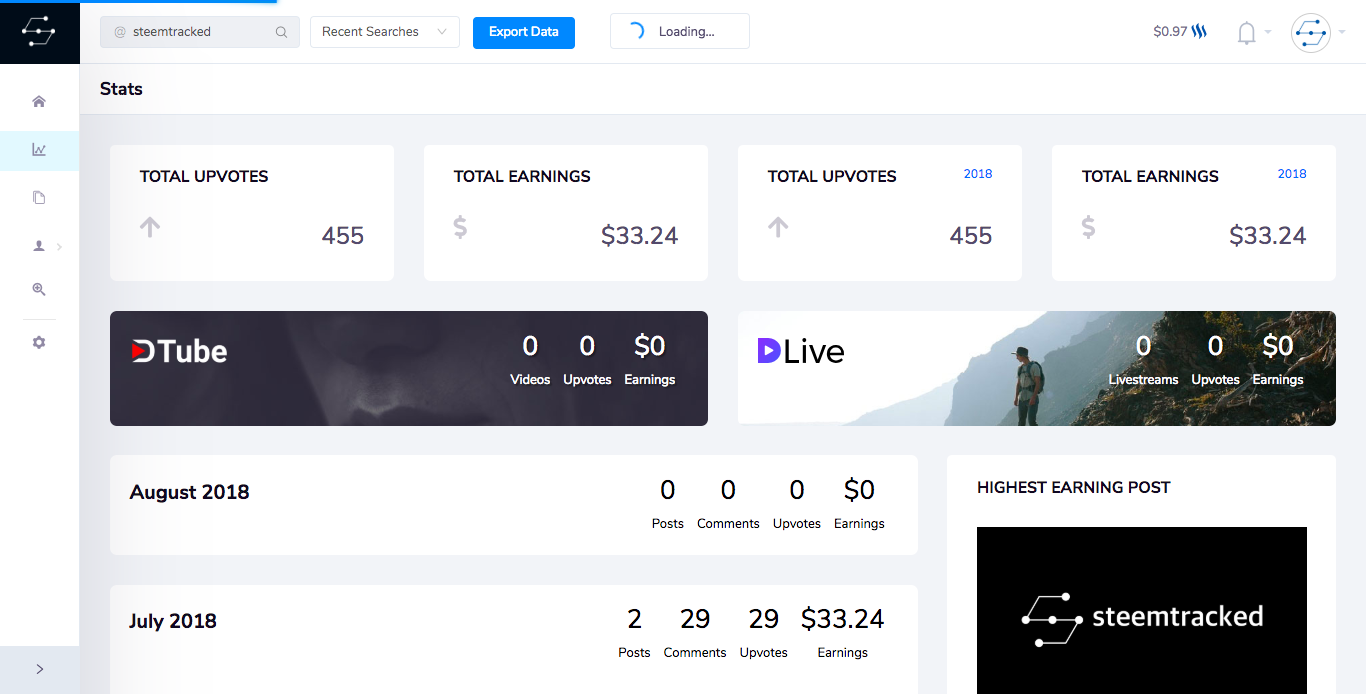Select the Stats chart icon in the sidebar
1366x694 pixels.
[39, 150]
